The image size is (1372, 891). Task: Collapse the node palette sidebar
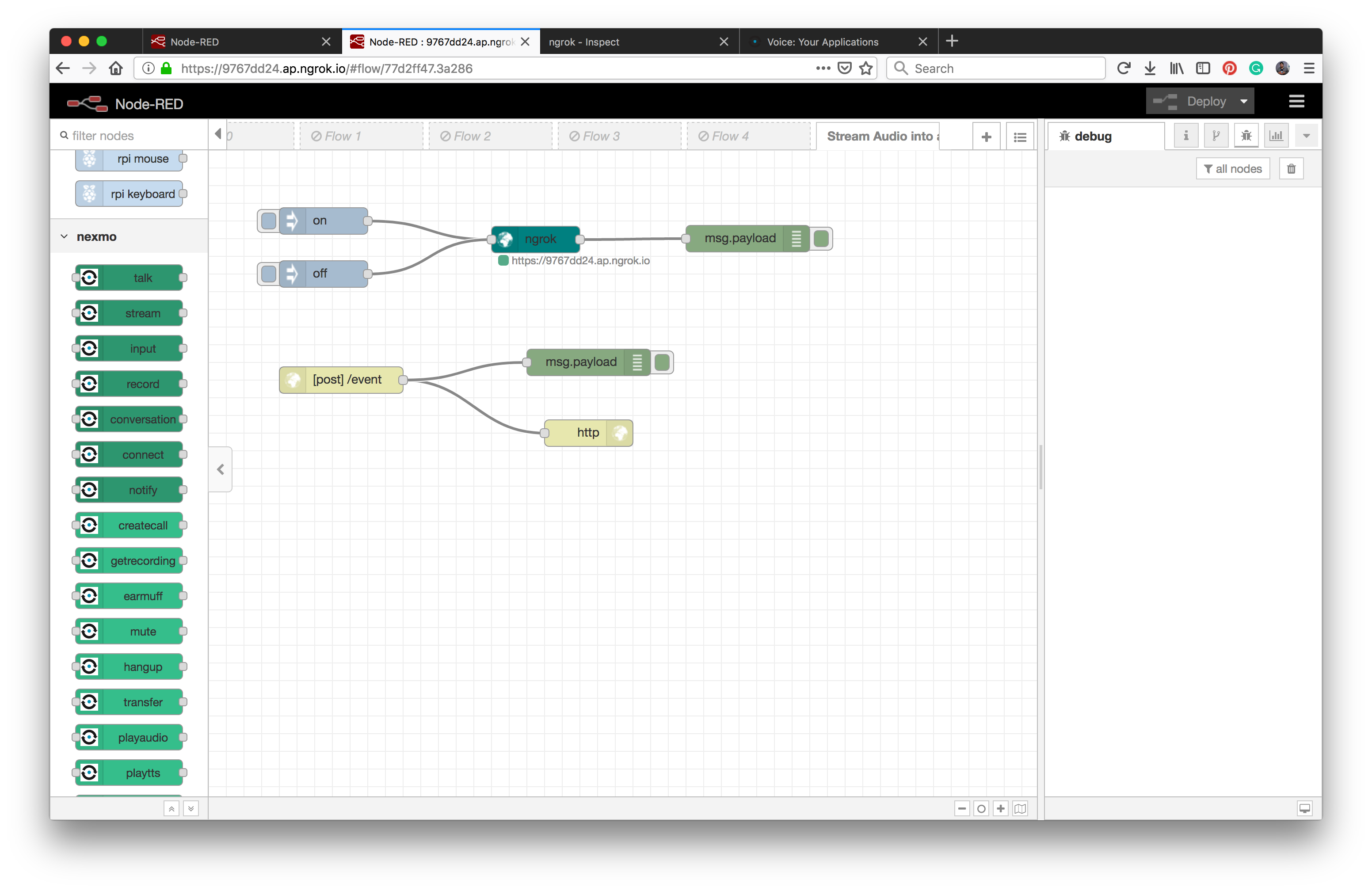(221, 469)
